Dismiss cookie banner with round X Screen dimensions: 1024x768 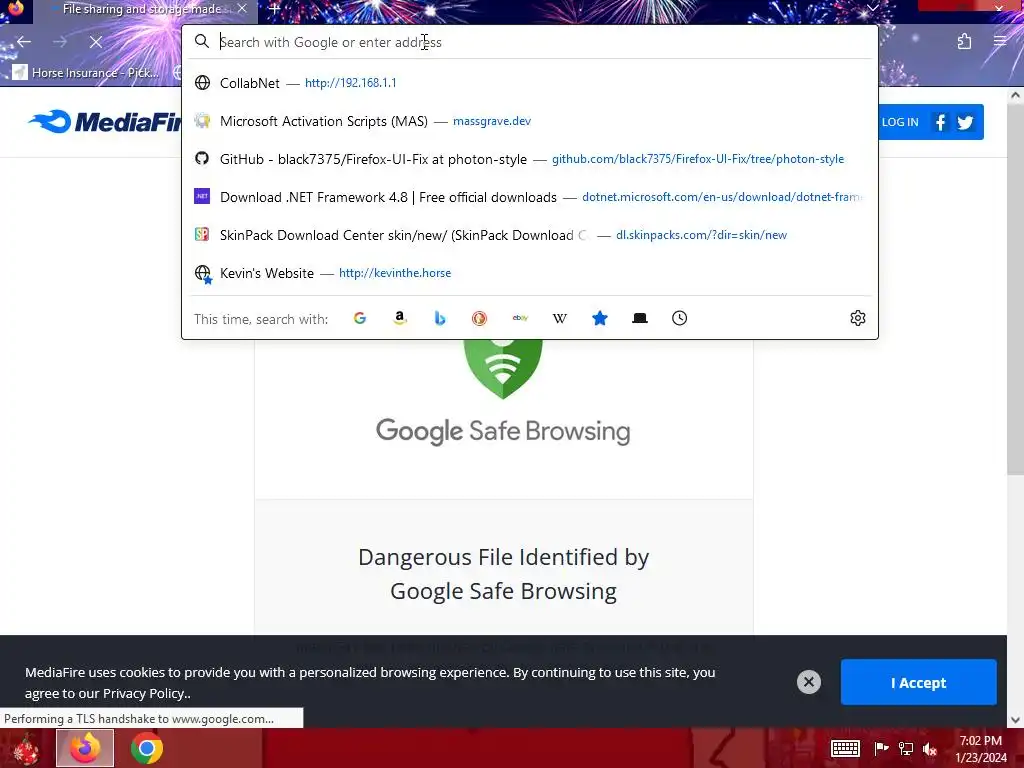808,682
